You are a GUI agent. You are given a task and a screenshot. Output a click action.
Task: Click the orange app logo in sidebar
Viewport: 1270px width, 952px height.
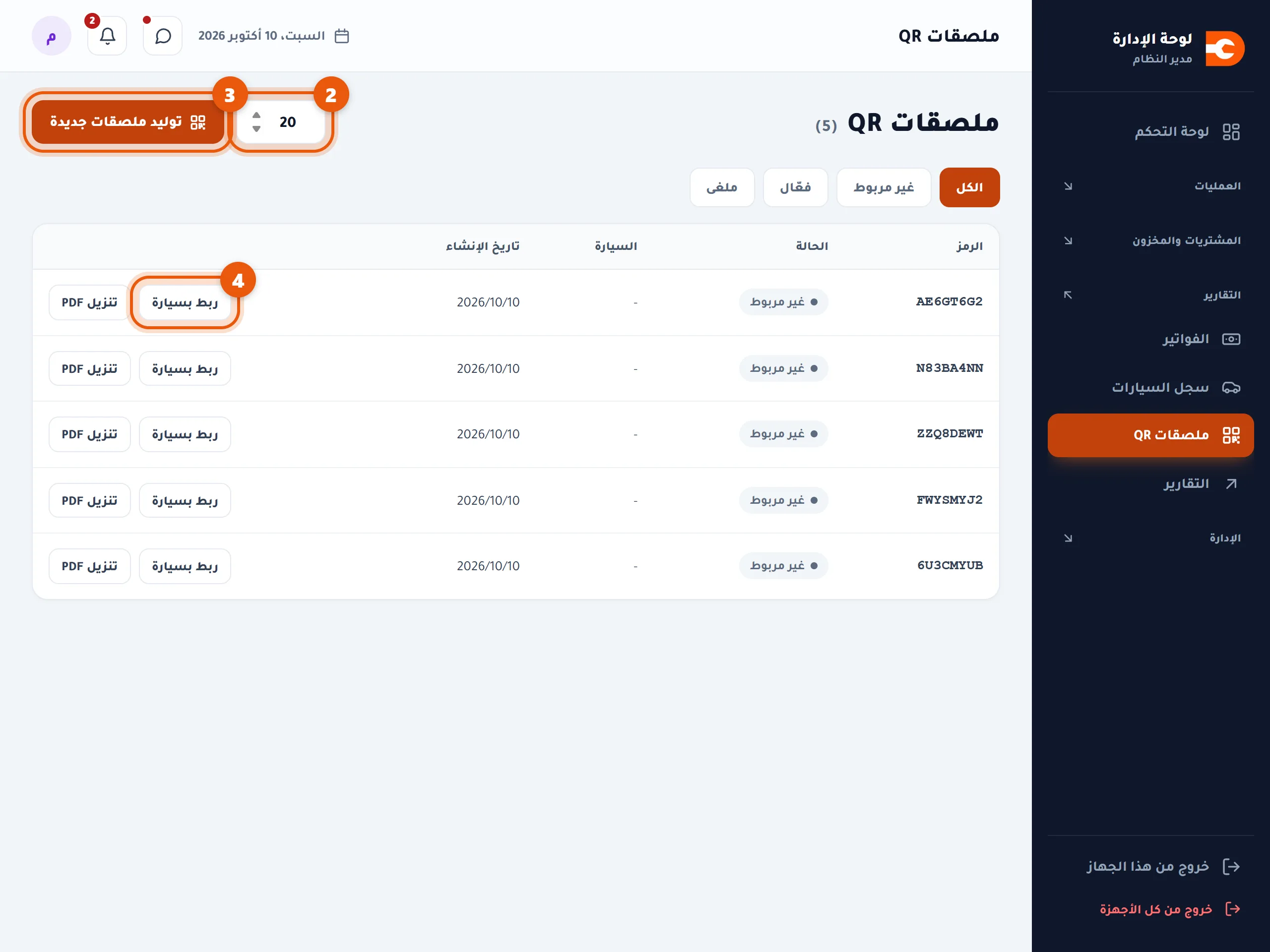[1225, 49]
